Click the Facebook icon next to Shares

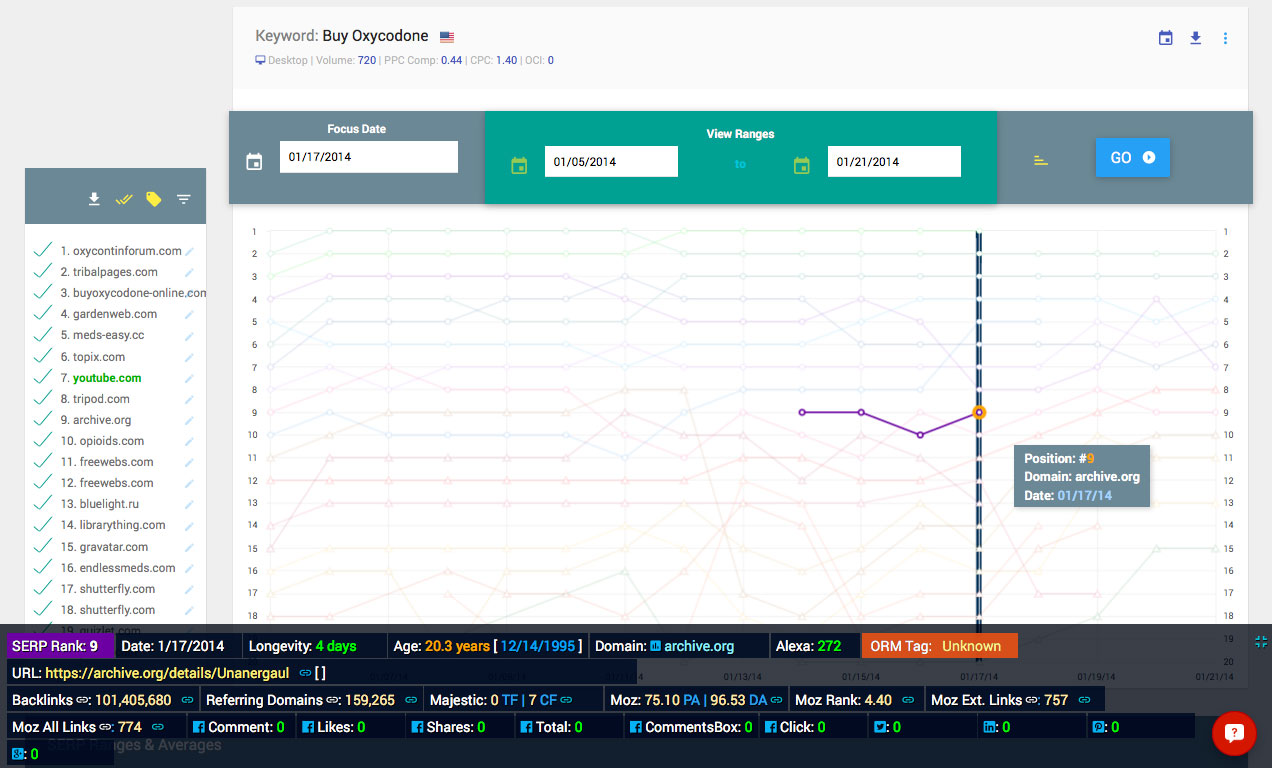[x=418, y=727]
